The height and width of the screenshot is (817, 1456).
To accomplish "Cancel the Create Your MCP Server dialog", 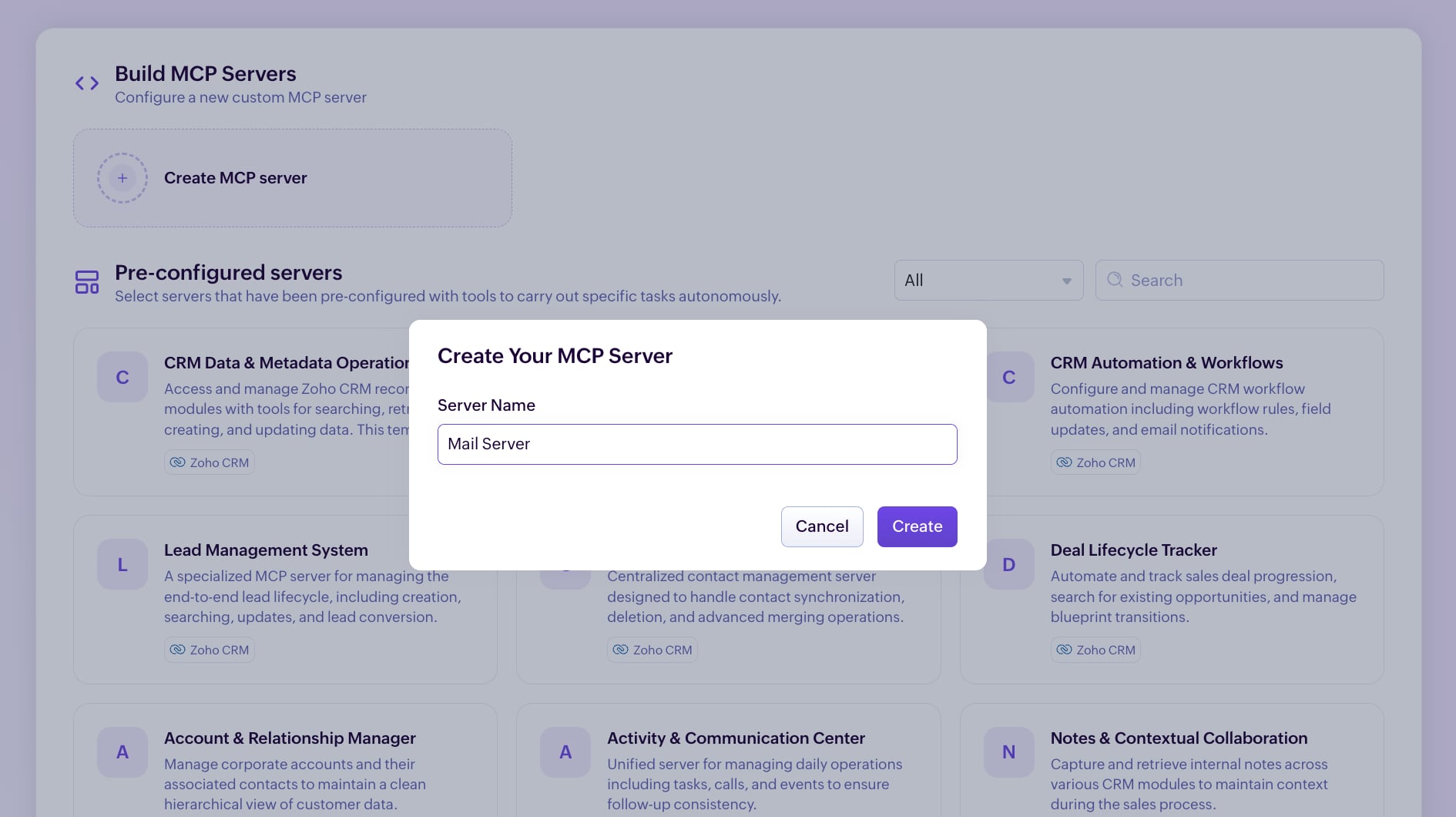I will [822, 526].
